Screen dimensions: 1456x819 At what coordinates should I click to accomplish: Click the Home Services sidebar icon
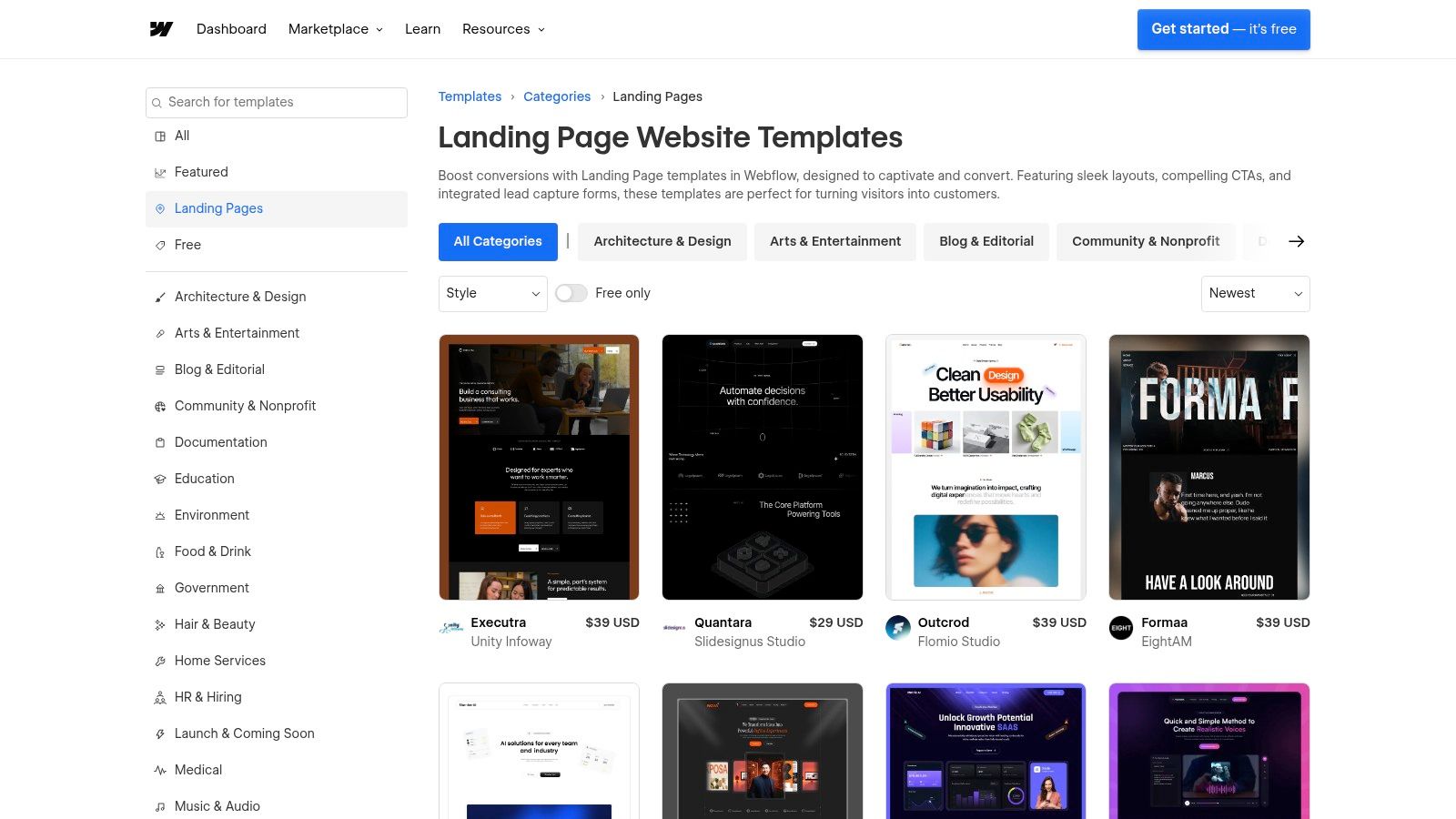pos(160,661)
